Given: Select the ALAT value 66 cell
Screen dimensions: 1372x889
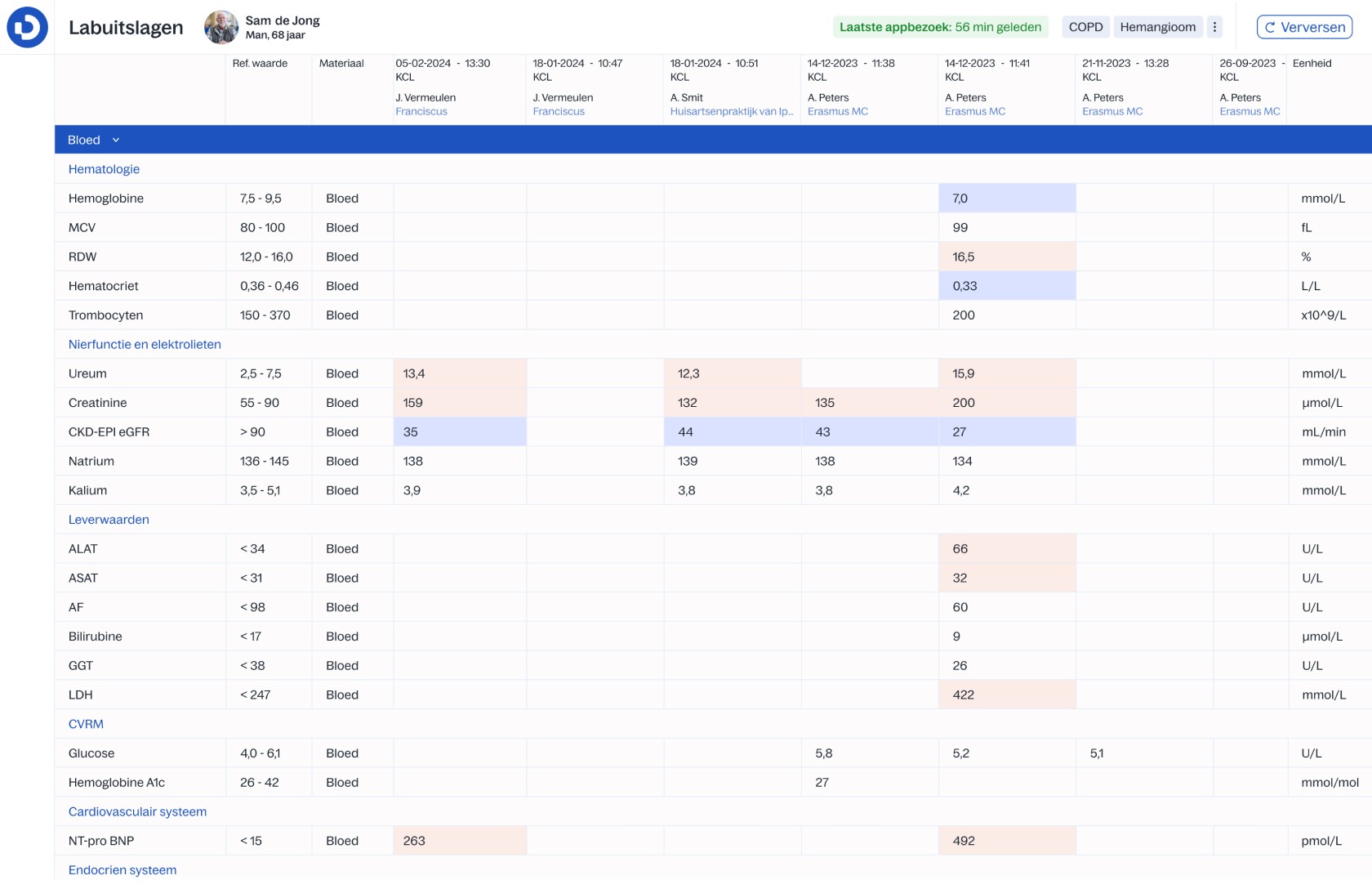Looking at the screenshot, I should coord(1007,548).
